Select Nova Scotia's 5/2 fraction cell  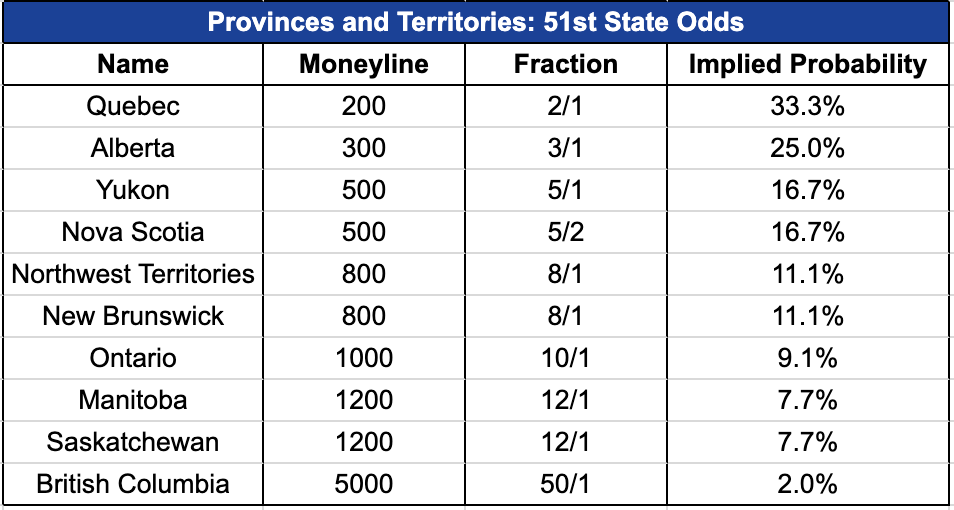pos(566,232)
